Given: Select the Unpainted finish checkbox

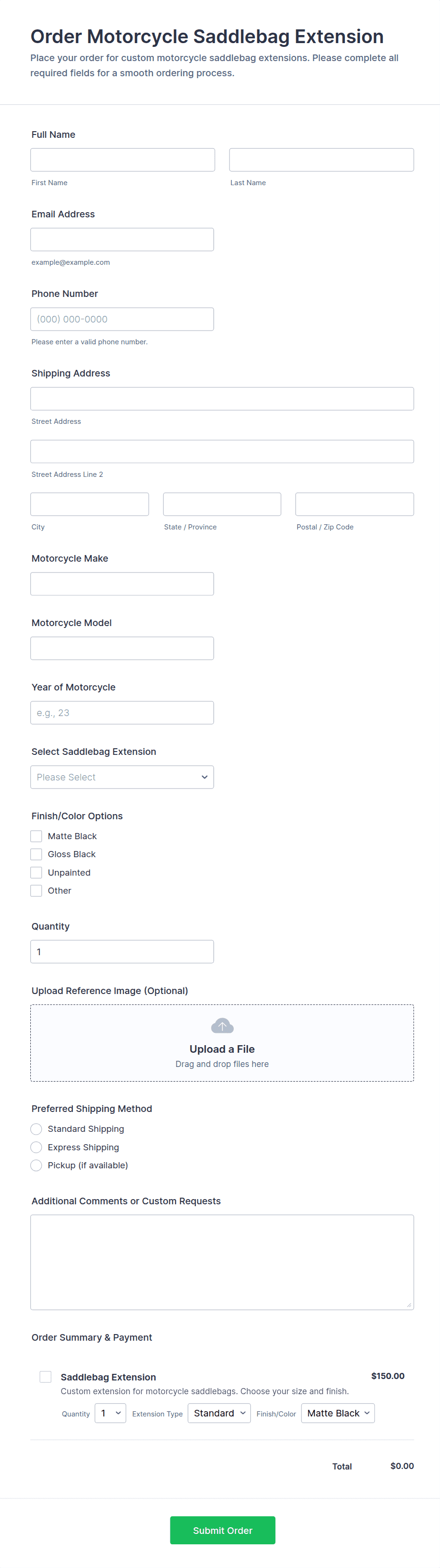Looking at the screenshot, I should click(x=36, y=872).
